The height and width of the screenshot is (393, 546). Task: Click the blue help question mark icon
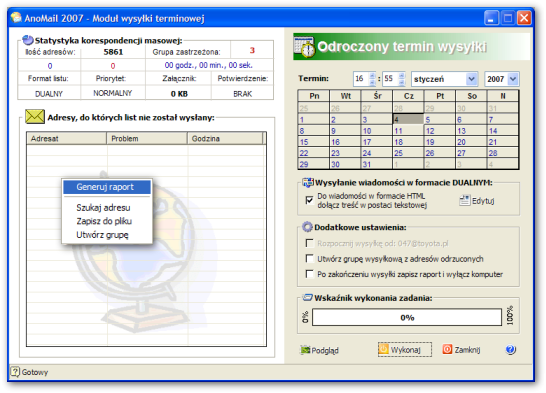point(510,349)
